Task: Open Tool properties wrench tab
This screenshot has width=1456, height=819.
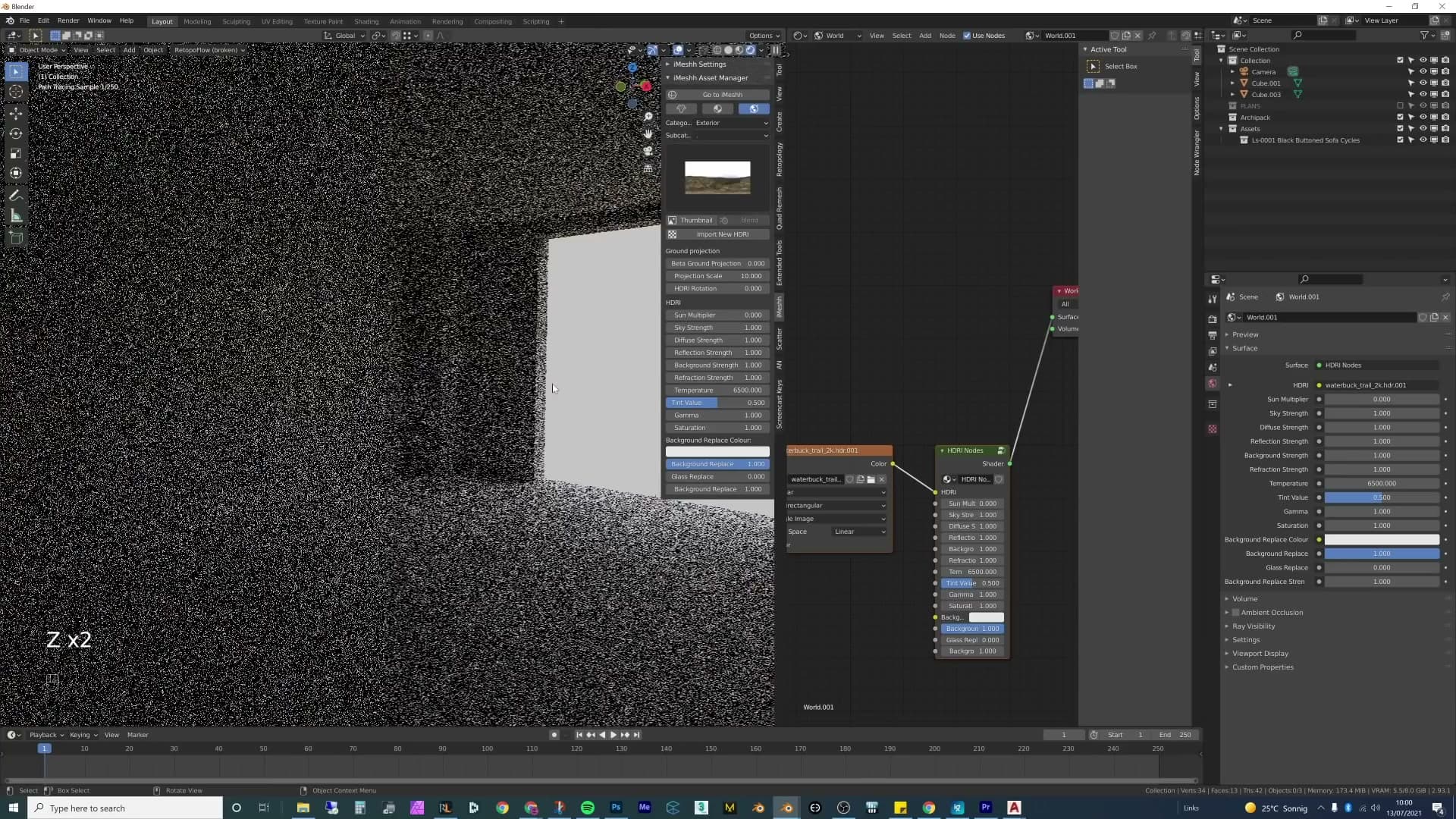Action: pos(1213,299)
